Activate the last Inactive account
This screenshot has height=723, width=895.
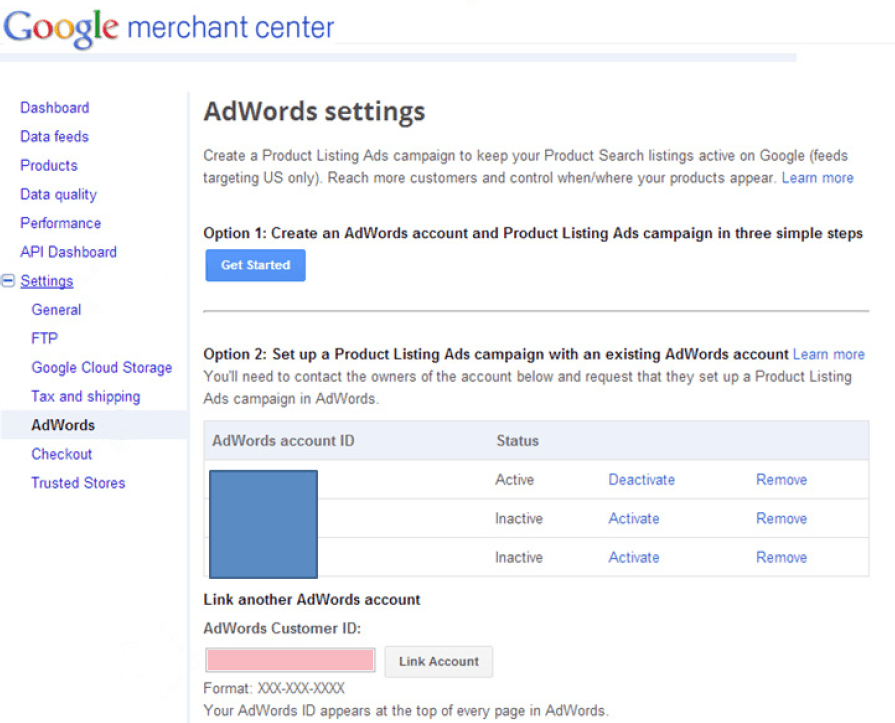coord(634,557)
